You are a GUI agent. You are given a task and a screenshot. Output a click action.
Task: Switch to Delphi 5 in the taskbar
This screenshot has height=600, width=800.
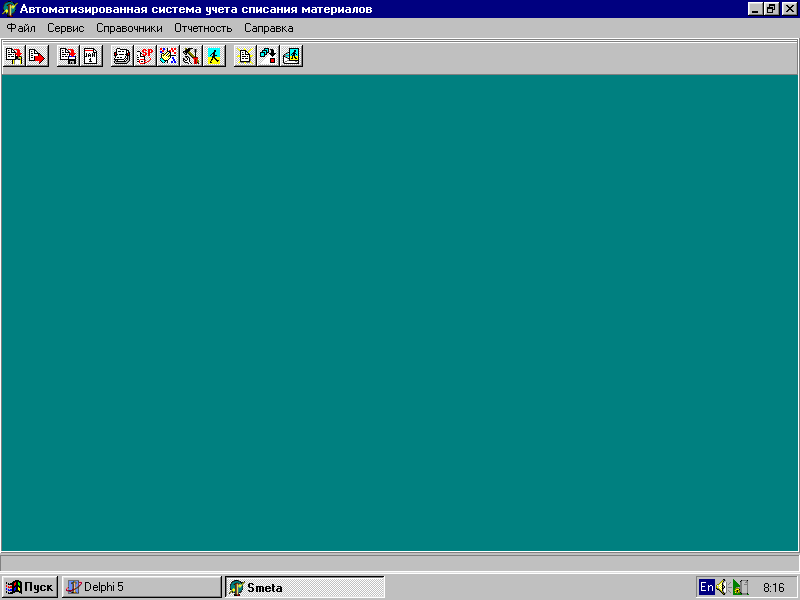pyautogui.click(x=141, y=587)
